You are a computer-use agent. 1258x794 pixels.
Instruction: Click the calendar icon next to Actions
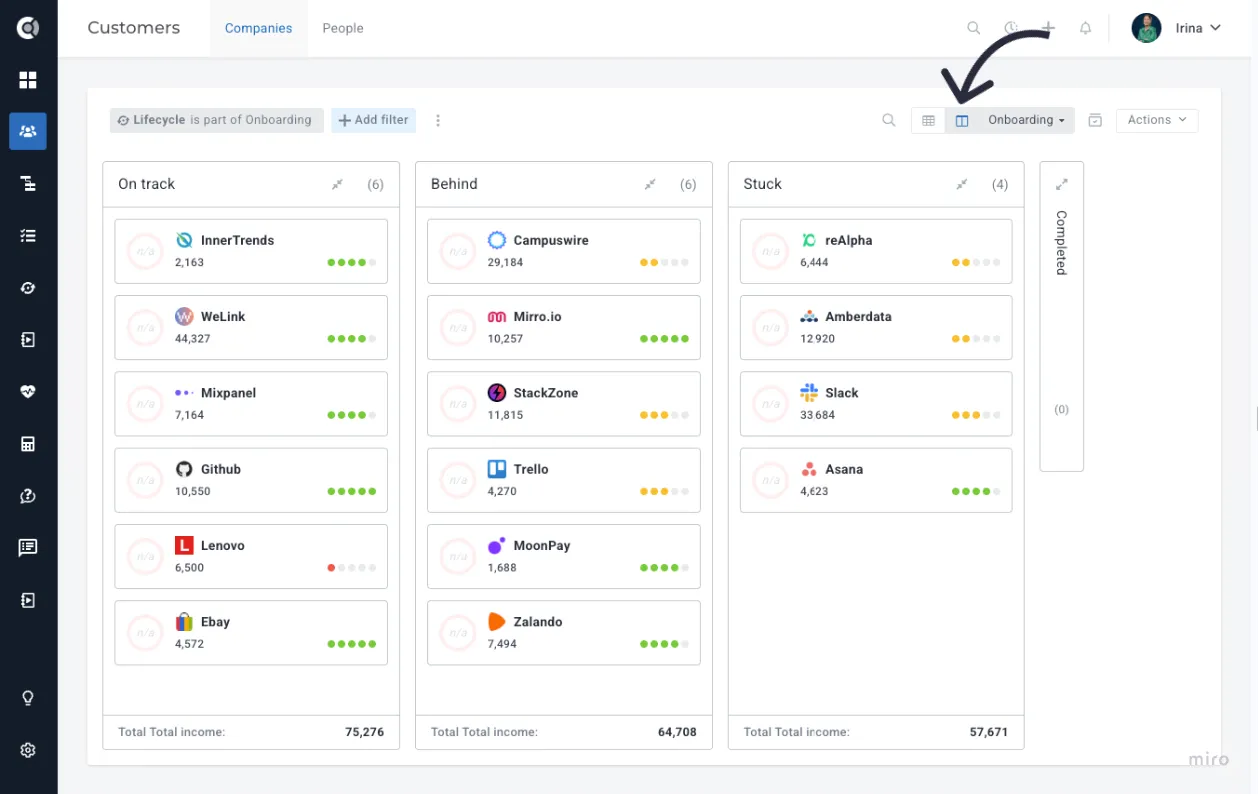pyautogui.click(x=1095, y=120)
